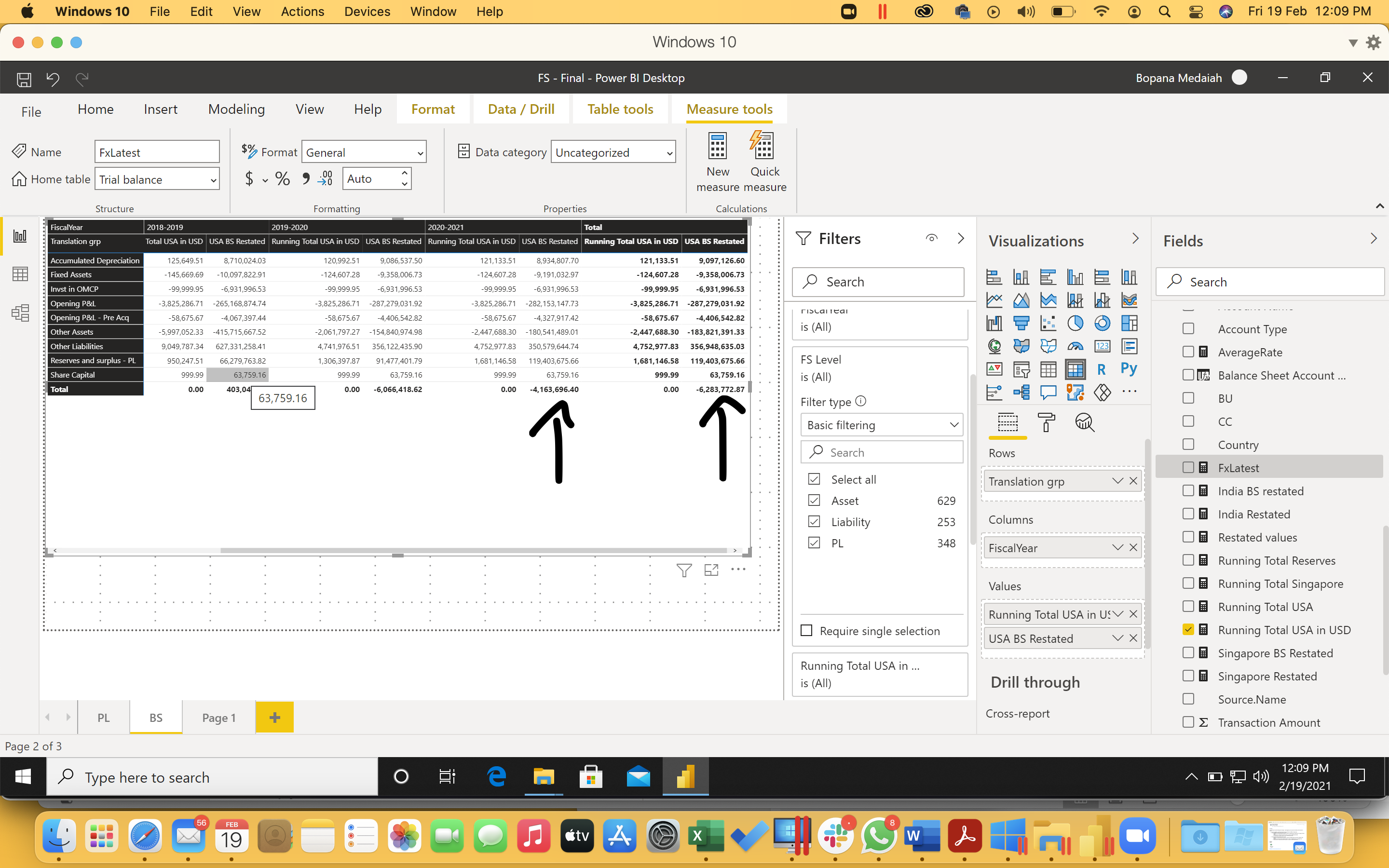
Task: Collapse the Fields pane chevron
Action: coord(1374,239)
